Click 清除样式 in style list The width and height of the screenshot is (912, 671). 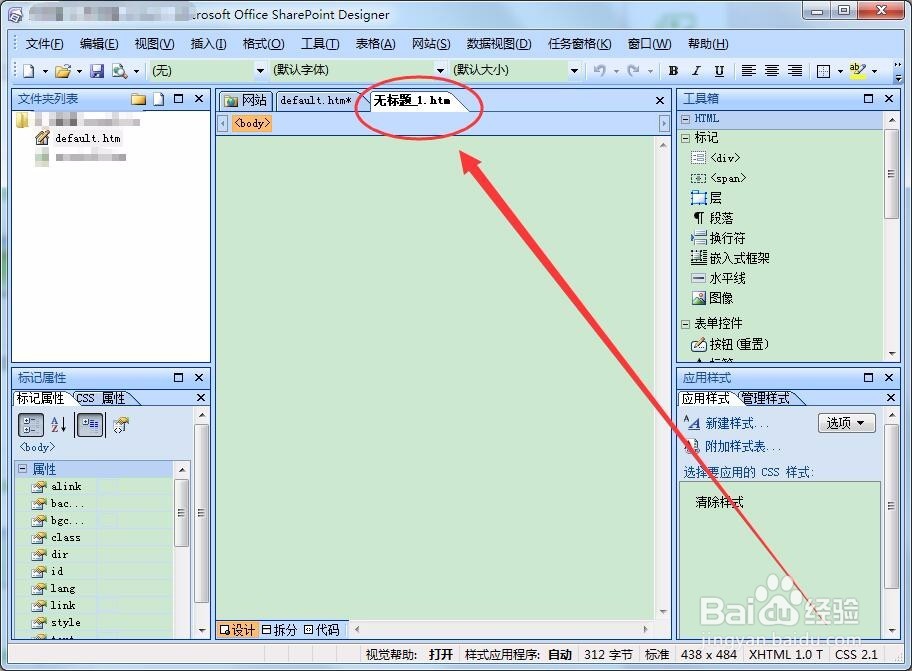click(719, 502)
